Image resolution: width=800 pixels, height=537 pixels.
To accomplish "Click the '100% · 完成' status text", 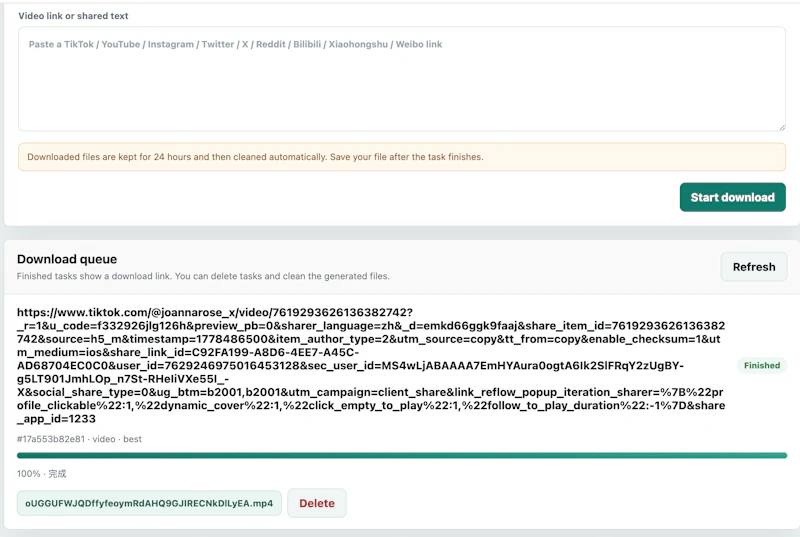I will point(41,474).
